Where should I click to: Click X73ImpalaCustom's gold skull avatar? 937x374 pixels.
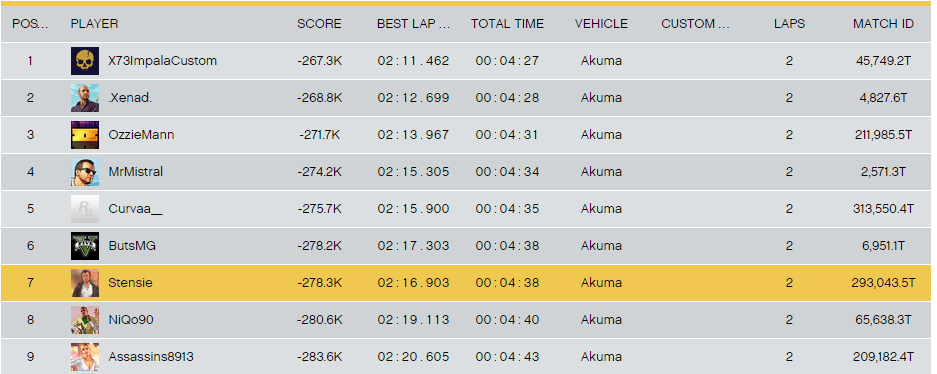(85, 61)
